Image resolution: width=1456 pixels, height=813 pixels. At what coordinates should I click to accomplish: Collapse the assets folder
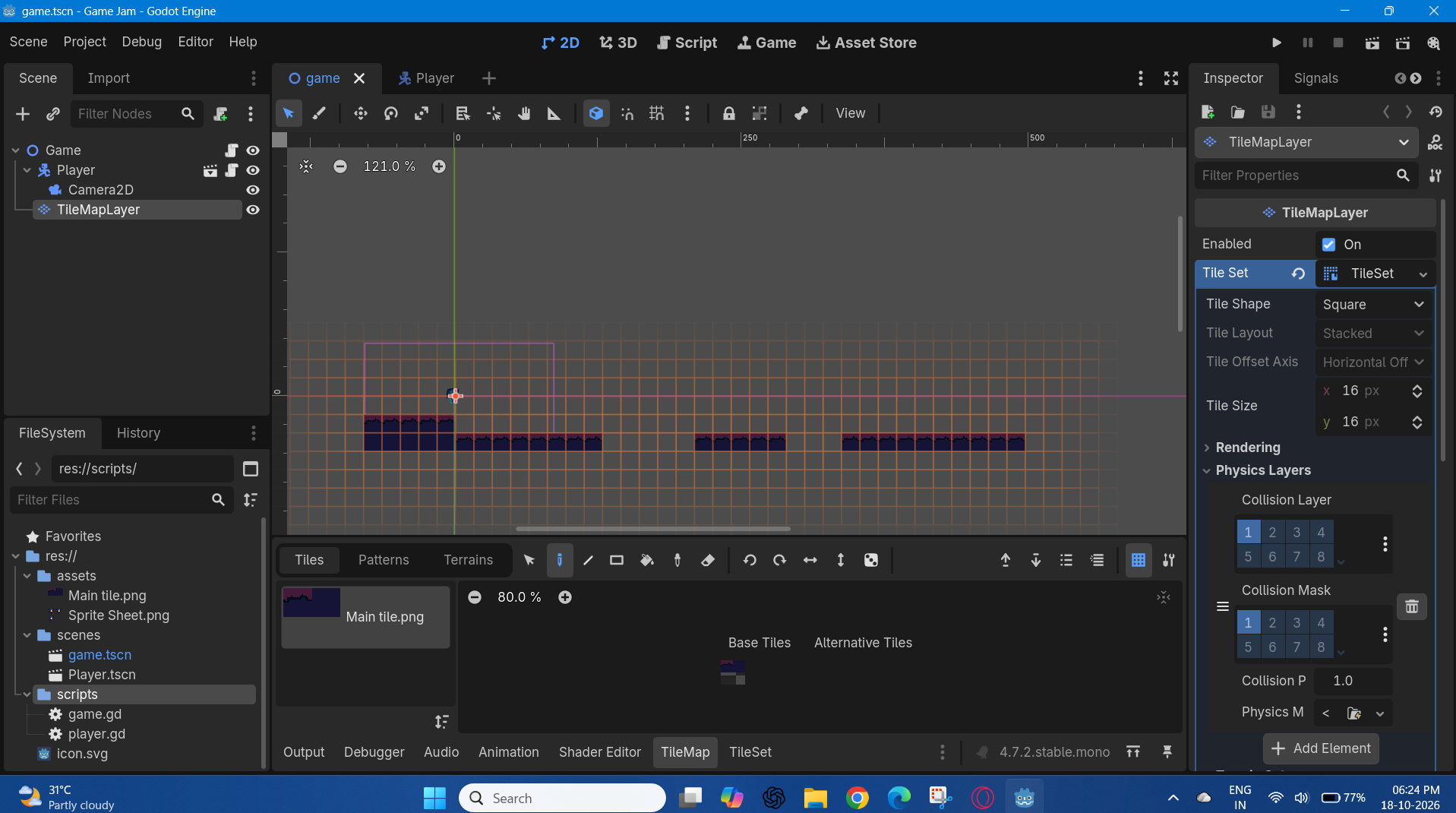(27, 576)
